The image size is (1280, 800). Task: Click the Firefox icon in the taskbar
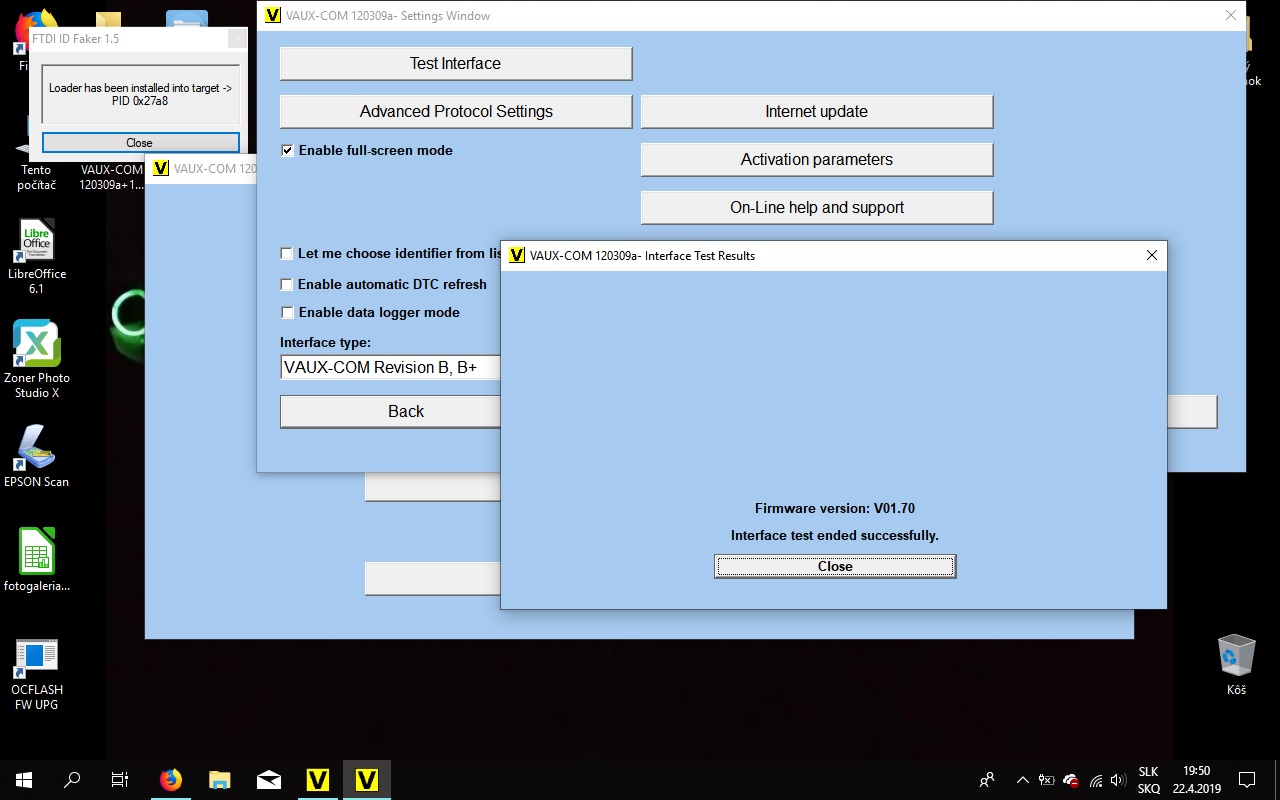click(x=171, y=780)
